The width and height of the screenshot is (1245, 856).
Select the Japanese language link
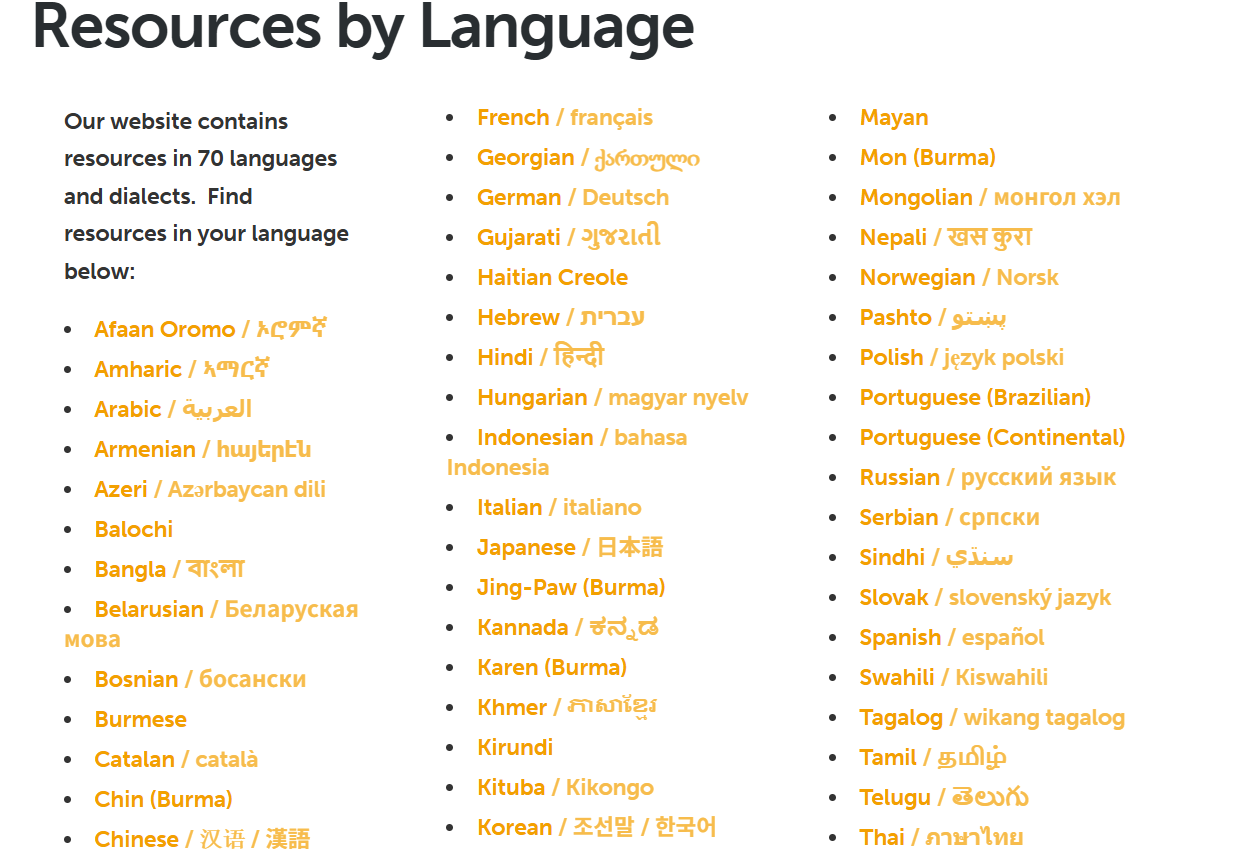coord(570,547)
